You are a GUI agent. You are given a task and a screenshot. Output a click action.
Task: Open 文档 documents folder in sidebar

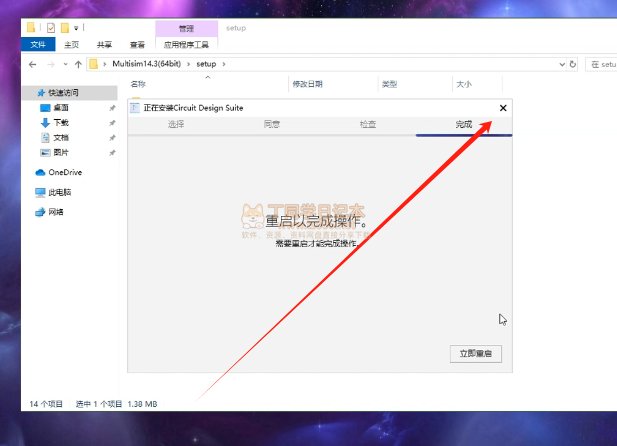[60, 137]
